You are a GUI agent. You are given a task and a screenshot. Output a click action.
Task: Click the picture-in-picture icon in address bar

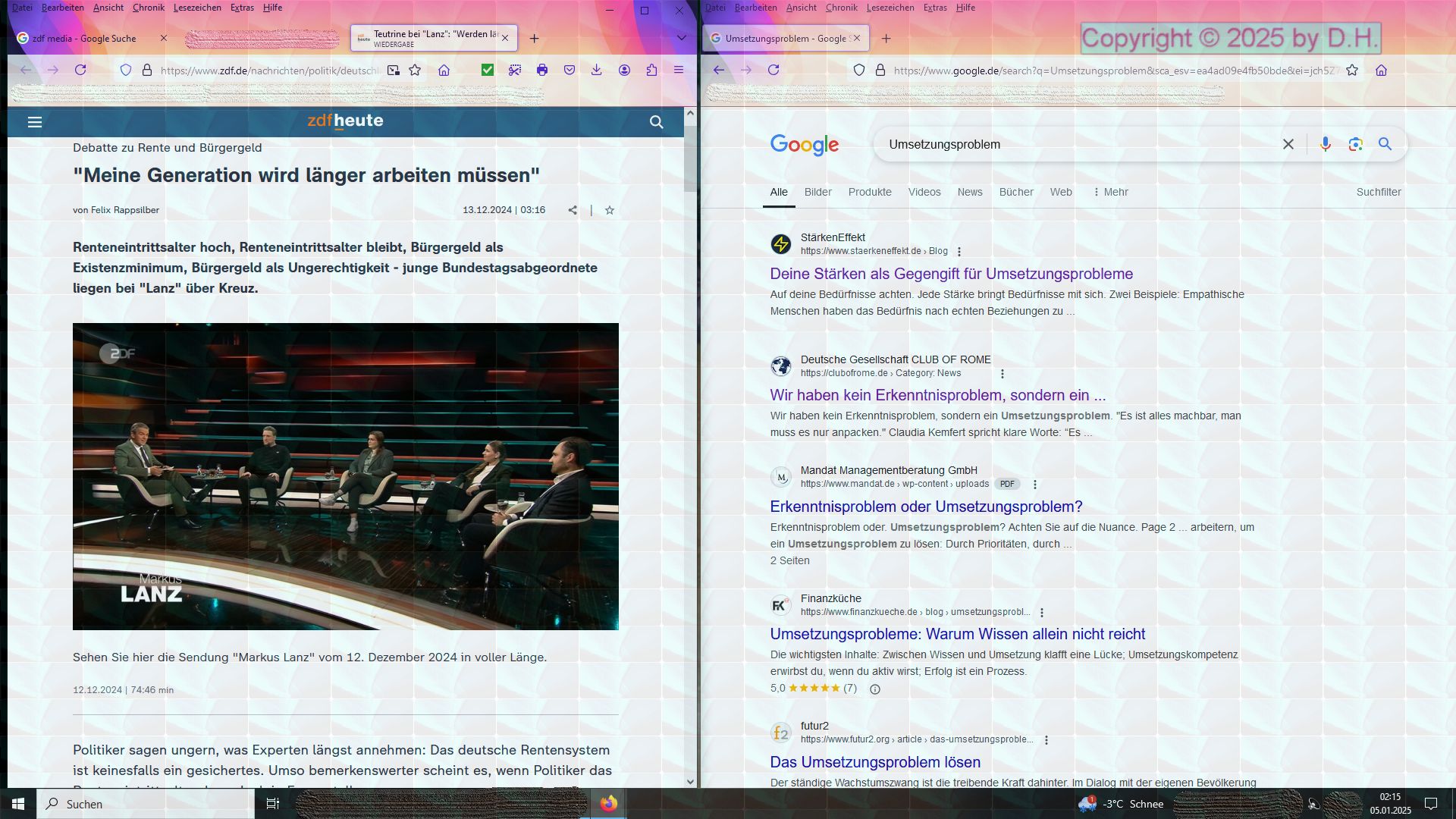tap(393, 70)
